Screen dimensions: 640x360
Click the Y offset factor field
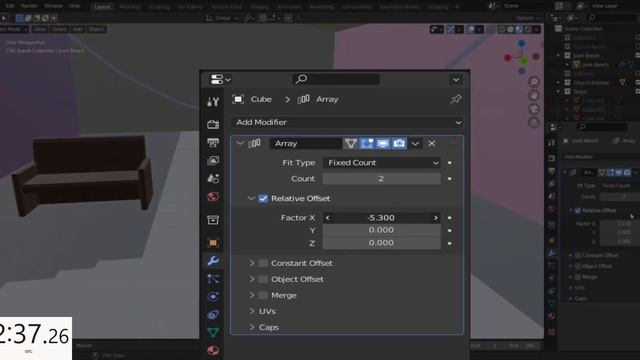(382, 230)
